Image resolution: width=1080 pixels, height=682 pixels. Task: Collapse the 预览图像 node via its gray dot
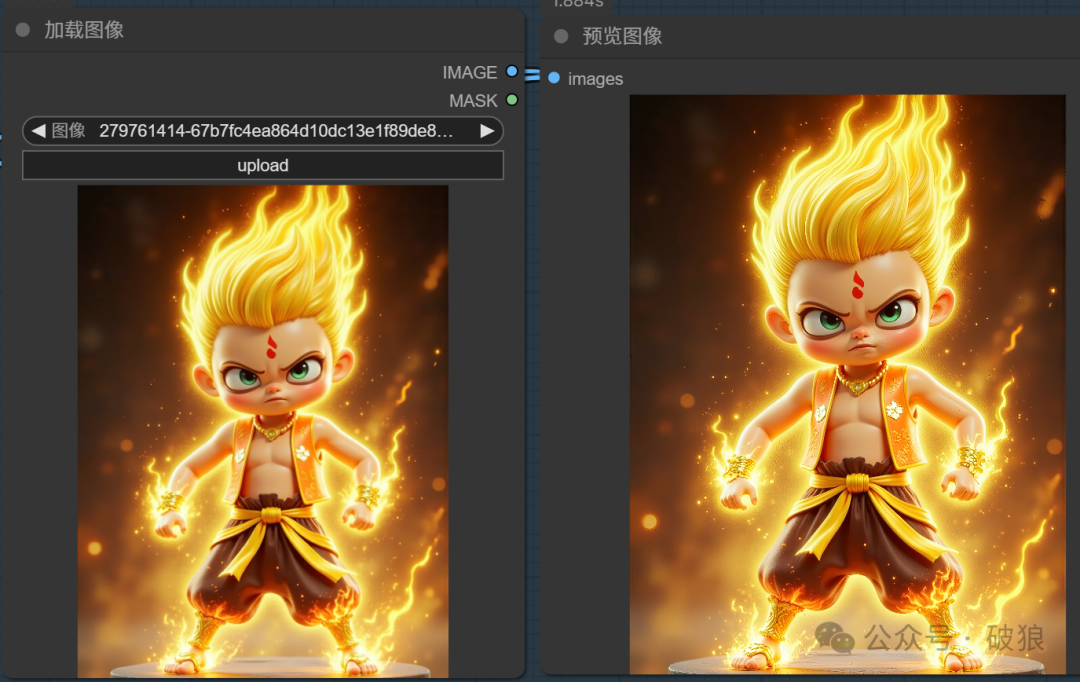(561, 36)
